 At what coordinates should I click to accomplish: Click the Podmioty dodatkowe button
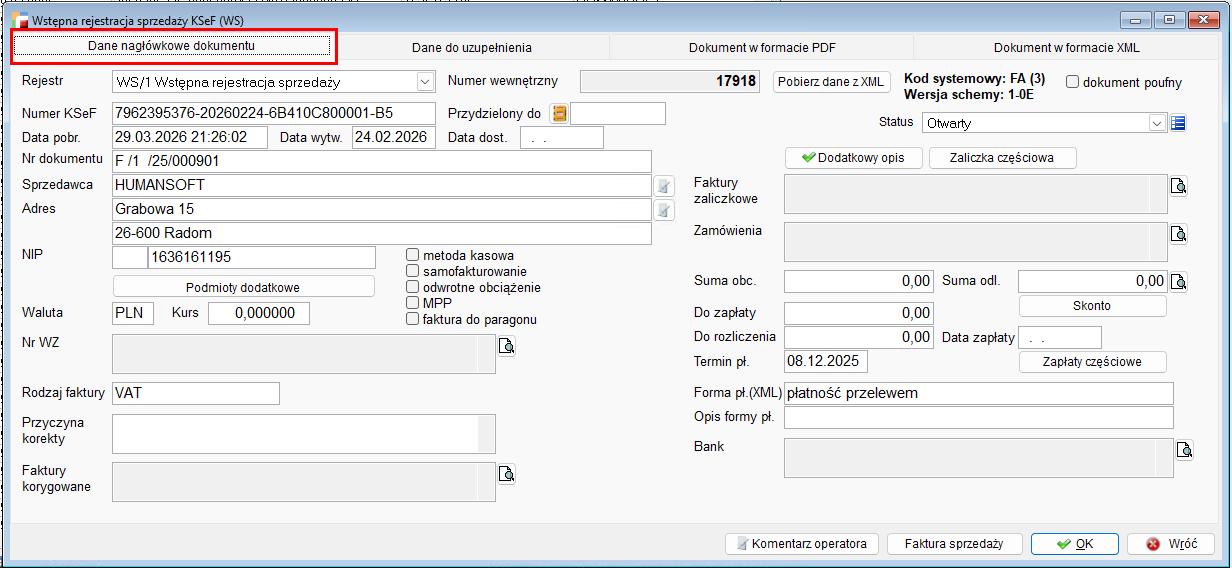[x=243, y=287]
